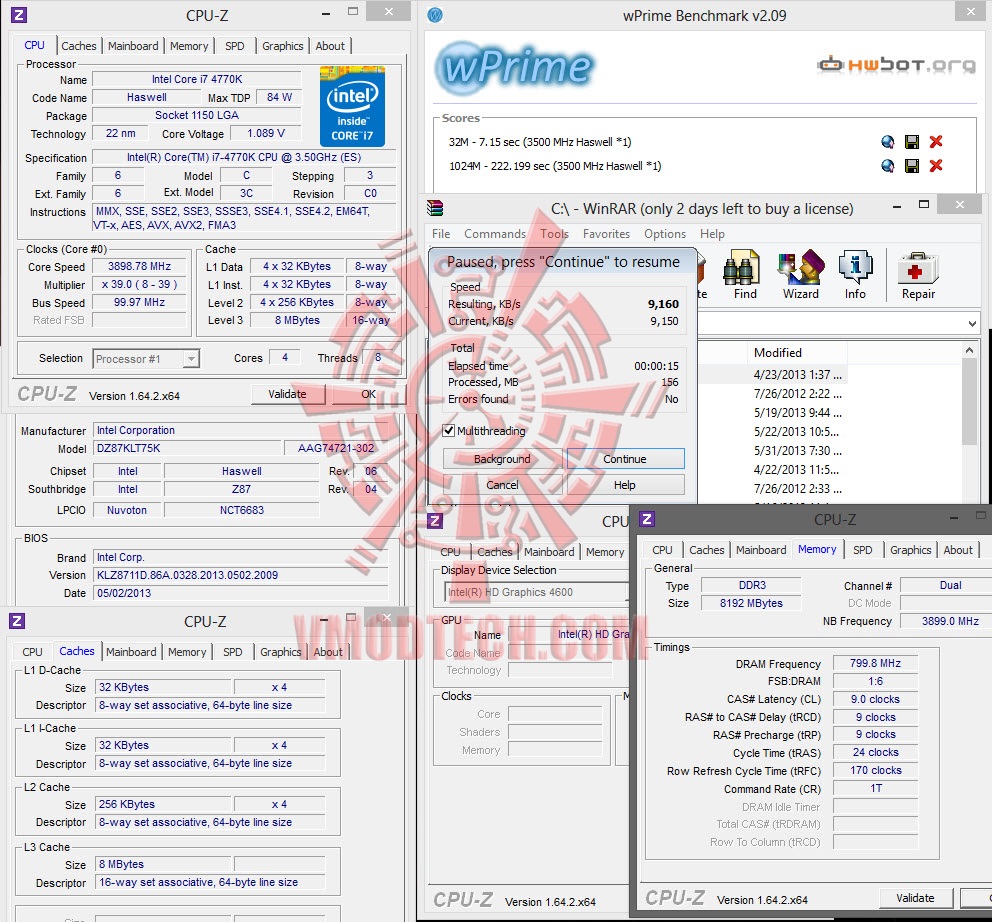Select Graphics tab in CPU-Z Memory window
The width and height of the screenshot is (992, 922).
910,550
